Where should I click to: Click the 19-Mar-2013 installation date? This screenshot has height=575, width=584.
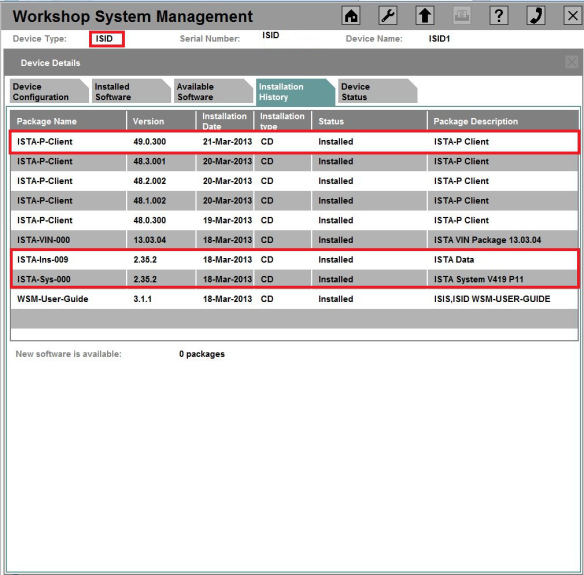[x=227, y=220]
